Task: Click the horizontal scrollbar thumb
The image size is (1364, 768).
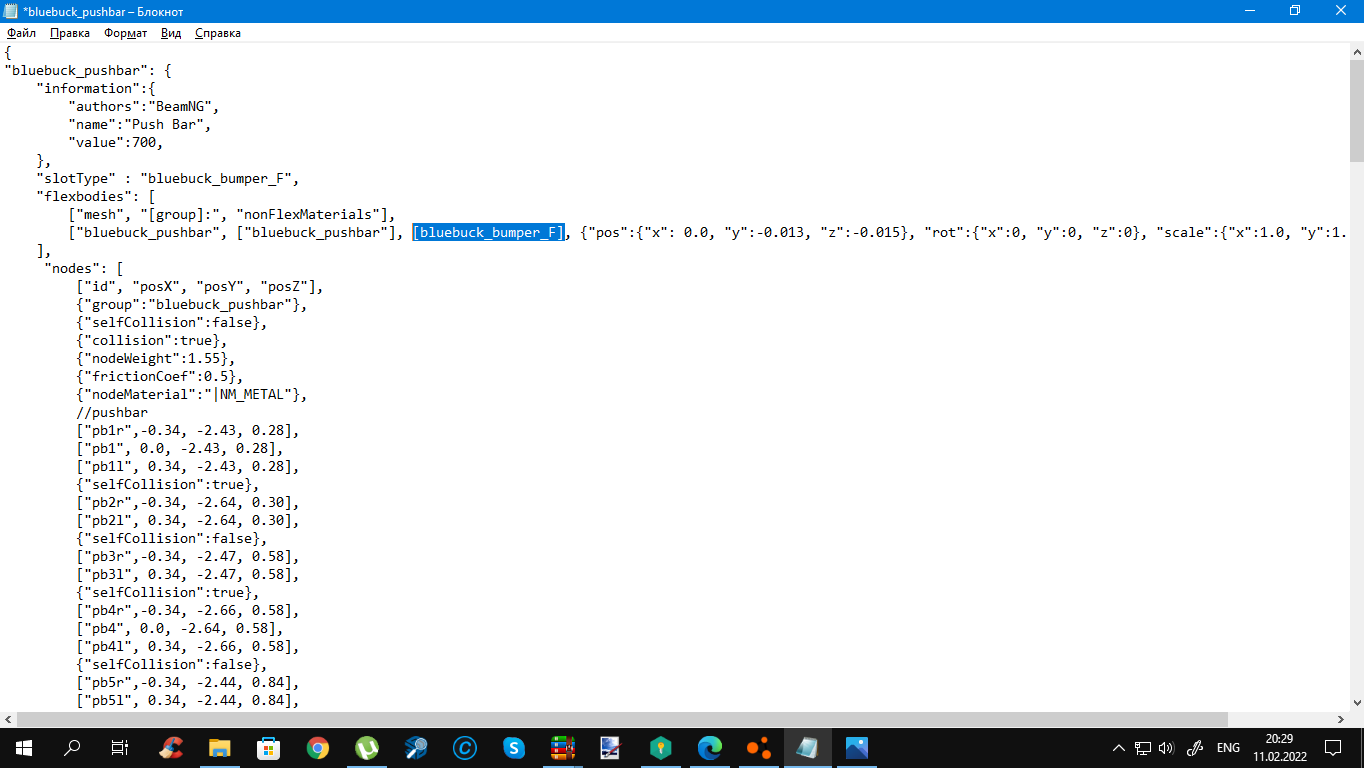Action: coord(623,720)
